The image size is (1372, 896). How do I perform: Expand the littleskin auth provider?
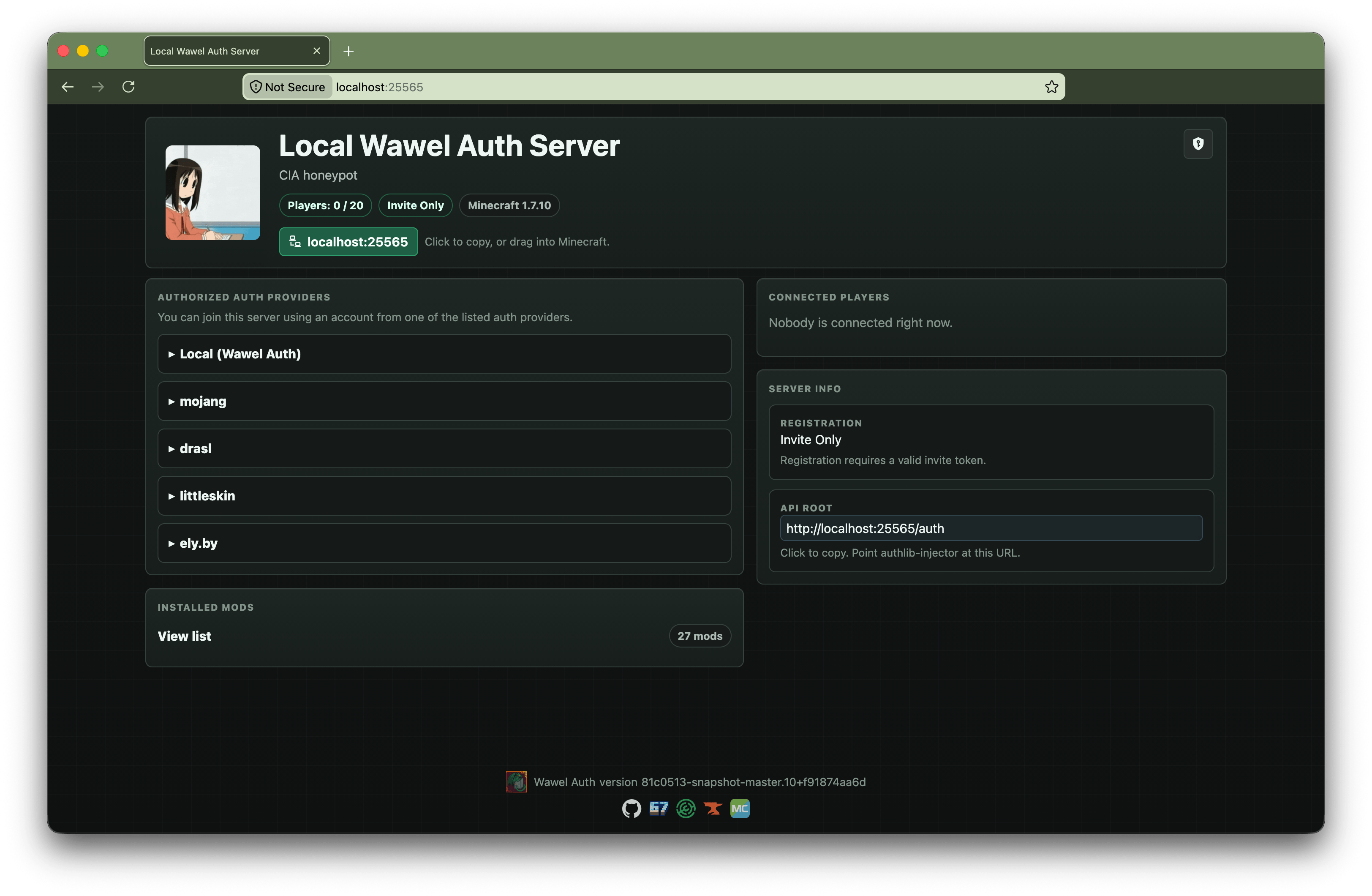click(444, 496)
